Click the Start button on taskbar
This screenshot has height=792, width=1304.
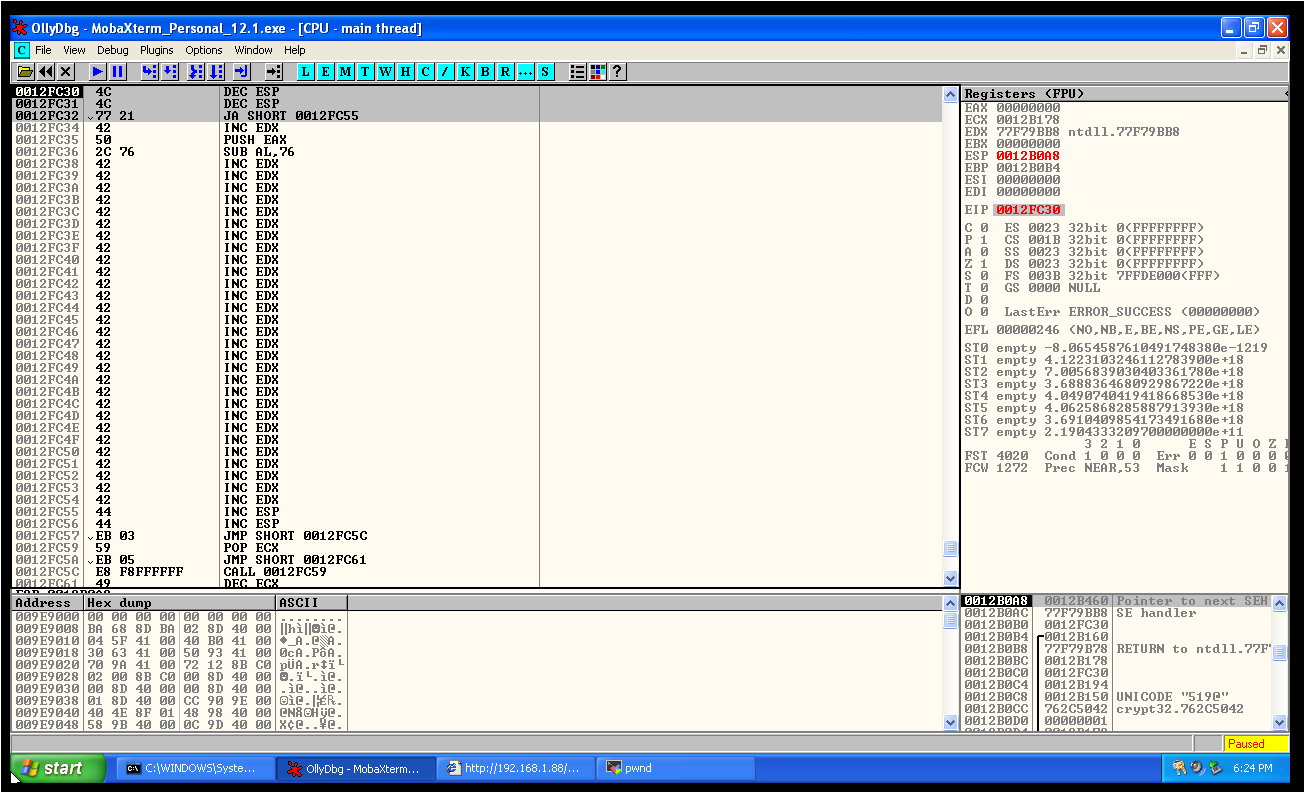click(x=58, y=768)
